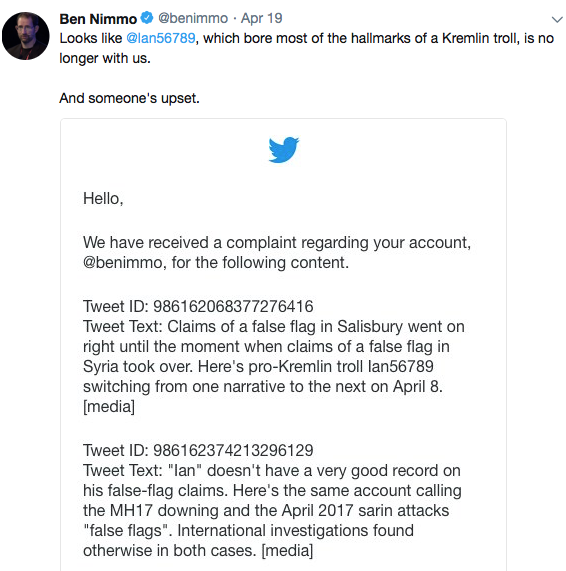Open the embedded email screenshot image

(283, 344)
